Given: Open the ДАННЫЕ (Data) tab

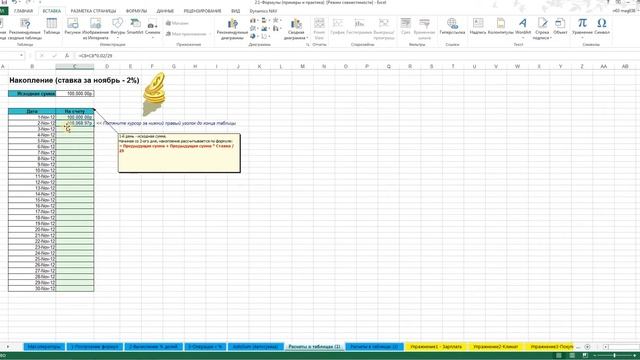Looking at the screenshot, I should [165, 11].
